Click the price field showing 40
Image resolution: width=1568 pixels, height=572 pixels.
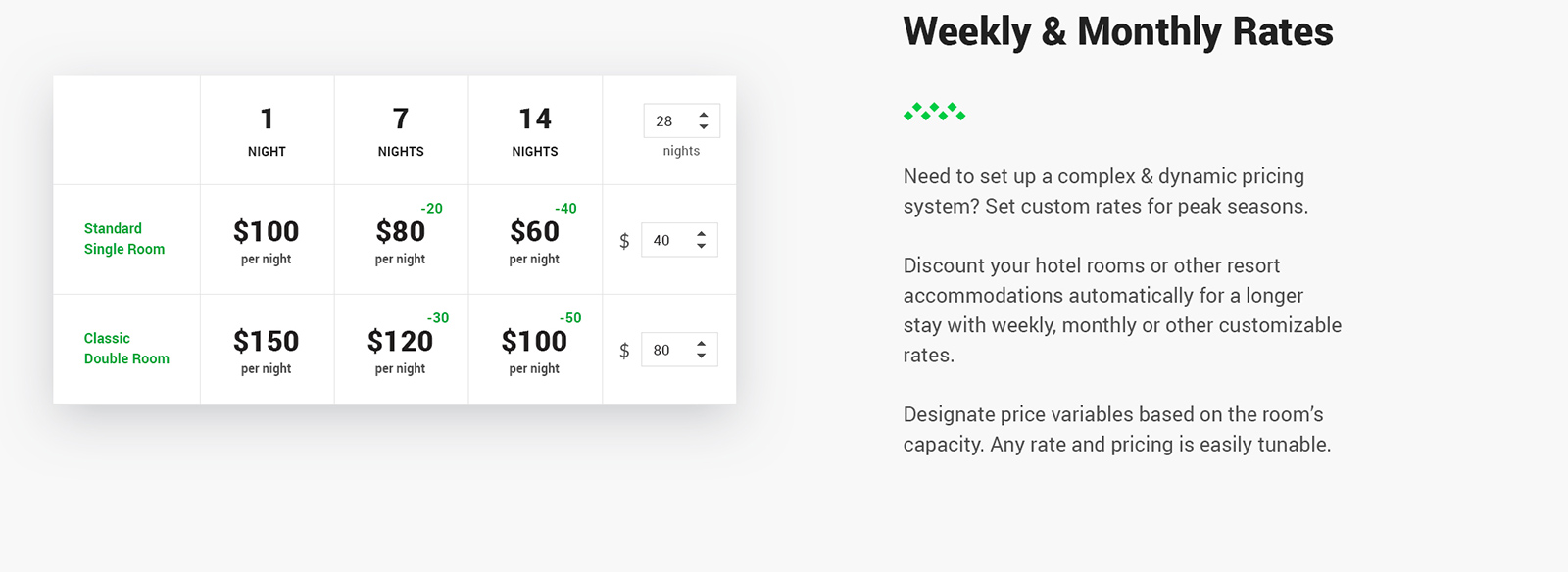coord(679,240)
